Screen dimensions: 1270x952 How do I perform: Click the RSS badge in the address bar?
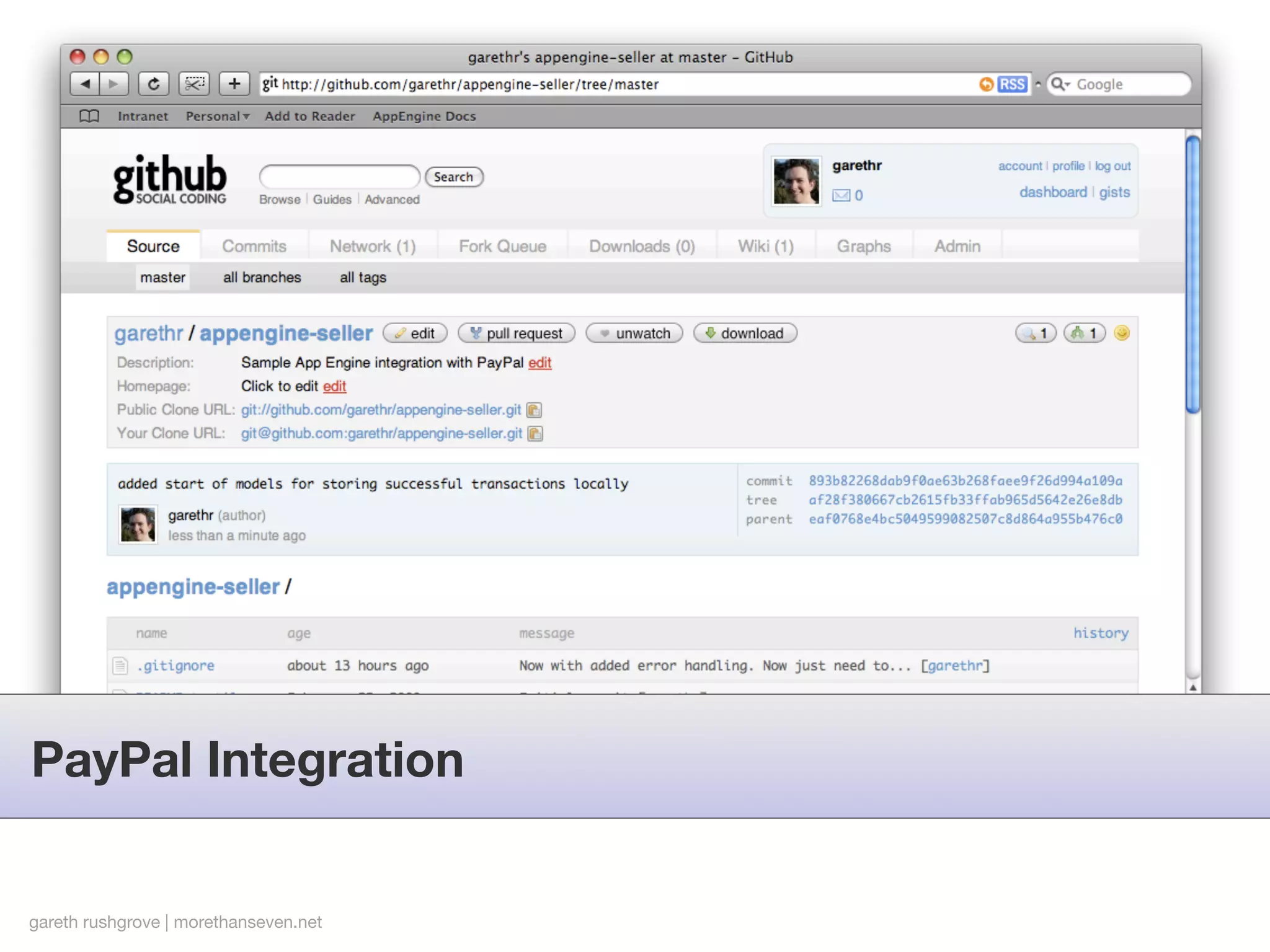point(1012,84)
